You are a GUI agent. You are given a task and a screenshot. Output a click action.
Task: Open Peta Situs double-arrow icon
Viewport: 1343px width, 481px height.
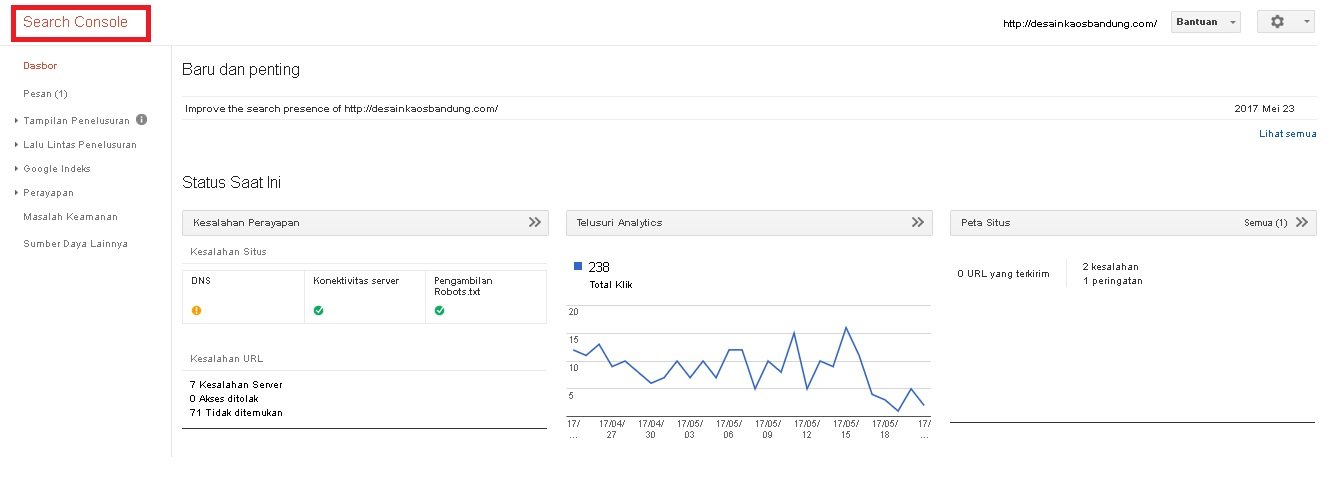[1301, 223]
